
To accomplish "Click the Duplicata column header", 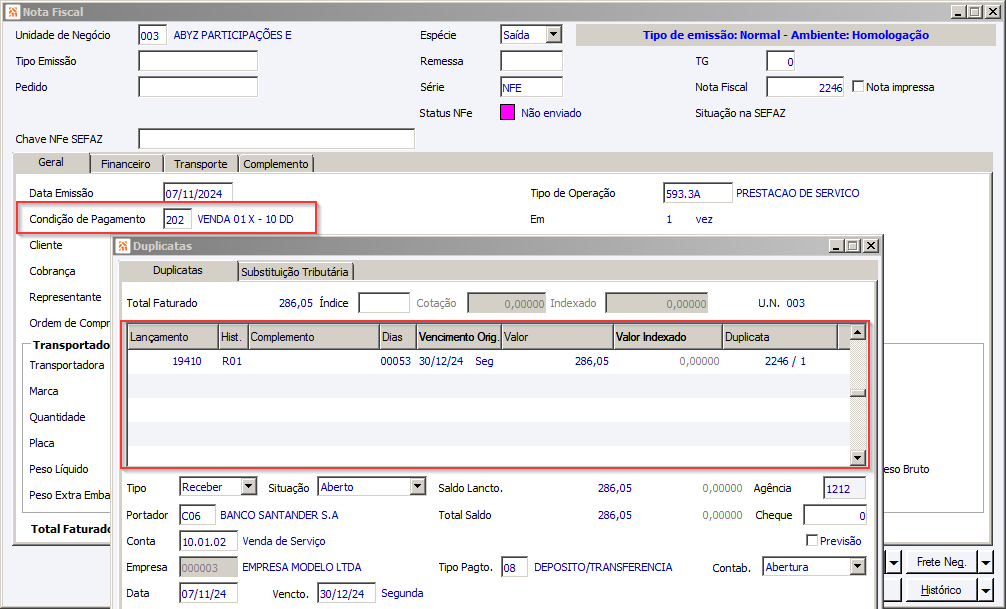I will coord(780,337).
